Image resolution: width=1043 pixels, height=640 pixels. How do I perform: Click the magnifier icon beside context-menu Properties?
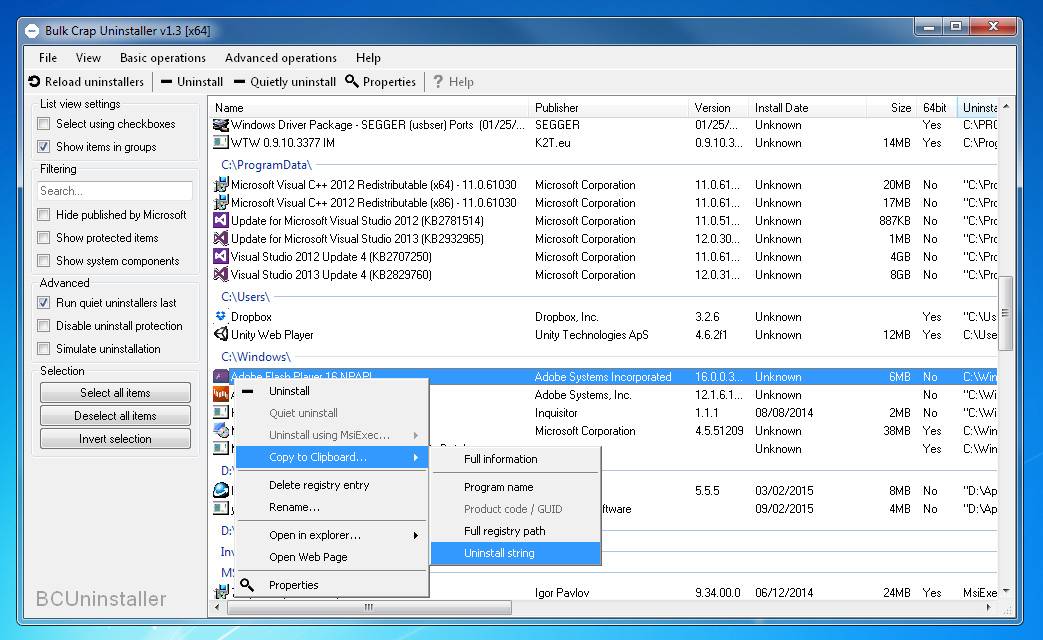click(x=247, y=585)
